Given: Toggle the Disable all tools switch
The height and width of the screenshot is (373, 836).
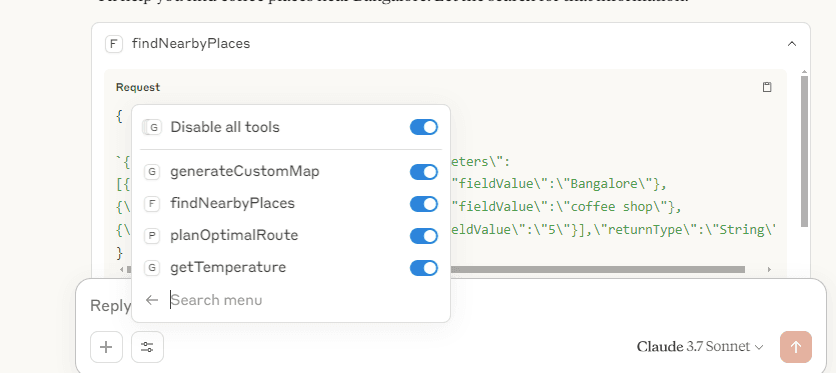Looking at the screenshot, I should pyautogui.click(x=424, y=127).
